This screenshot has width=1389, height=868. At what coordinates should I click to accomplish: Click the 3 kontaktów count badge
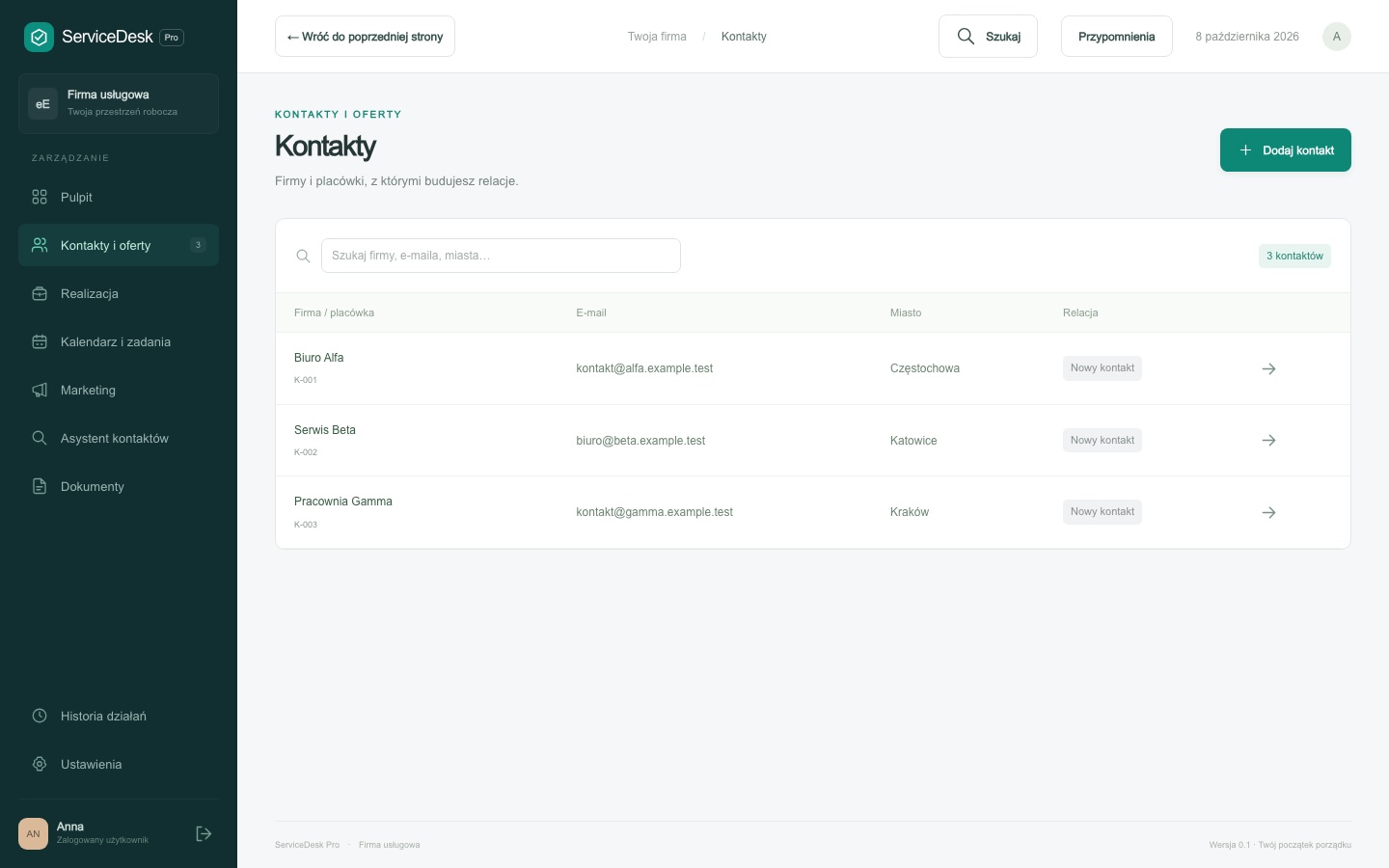pos(1294,256)
